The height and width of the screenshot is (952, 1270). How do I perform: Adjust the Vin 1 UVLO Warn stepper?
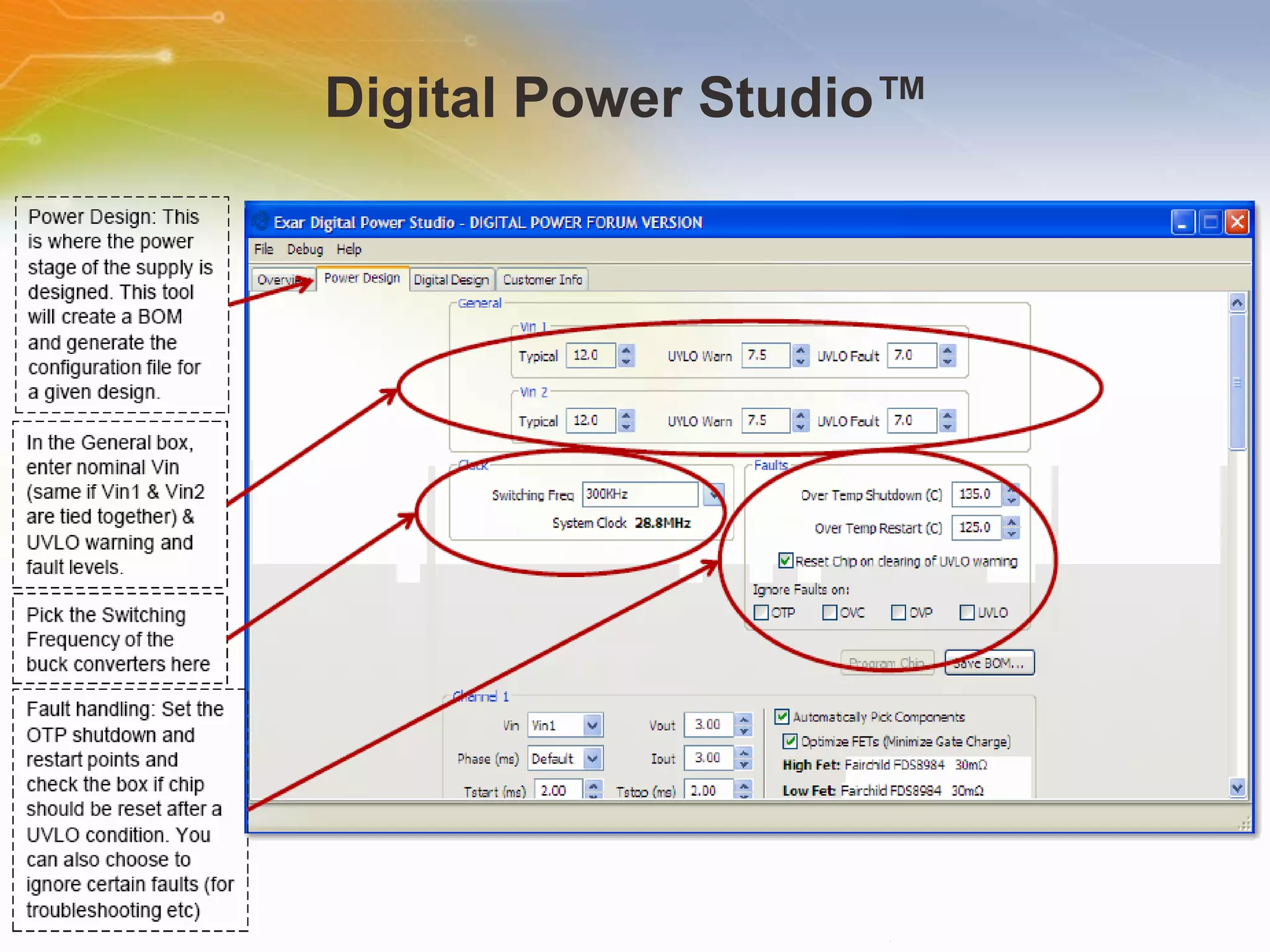[801, 355]
